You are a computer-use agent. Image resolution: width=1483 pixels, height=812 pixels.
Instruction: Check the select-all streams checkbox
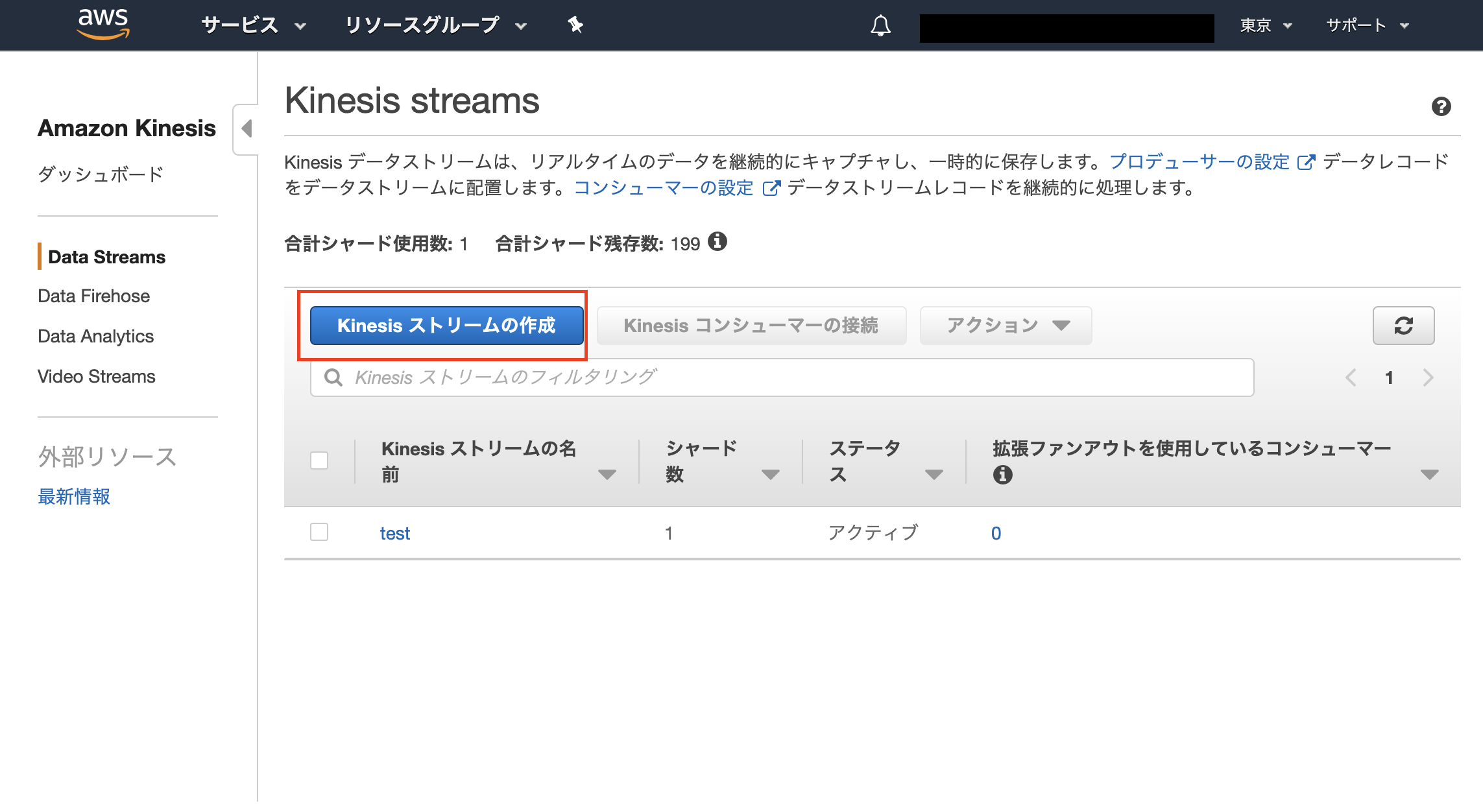pyautogui.click(x=319, y=460)
